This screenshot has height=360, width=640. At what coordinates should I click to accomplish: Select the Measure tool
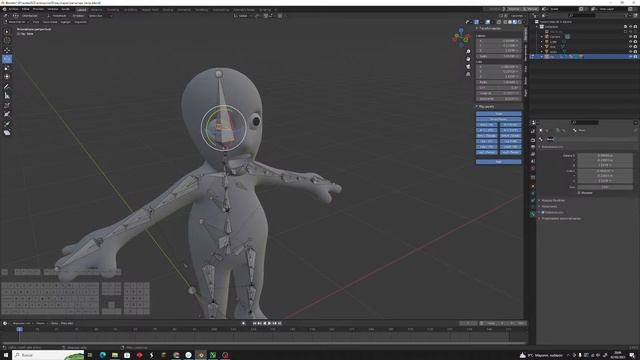click(x=7, y=96)
